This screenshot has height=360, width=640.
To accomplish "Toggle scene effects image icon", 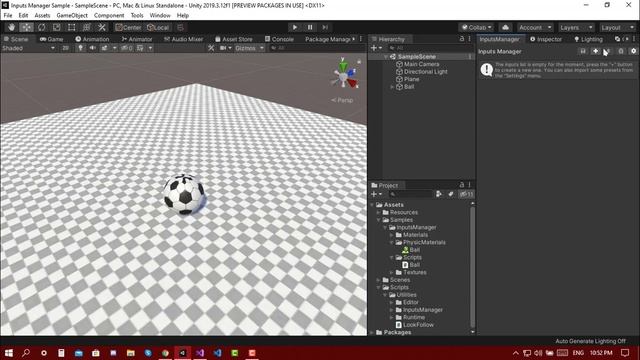I will tap(105, 48).
